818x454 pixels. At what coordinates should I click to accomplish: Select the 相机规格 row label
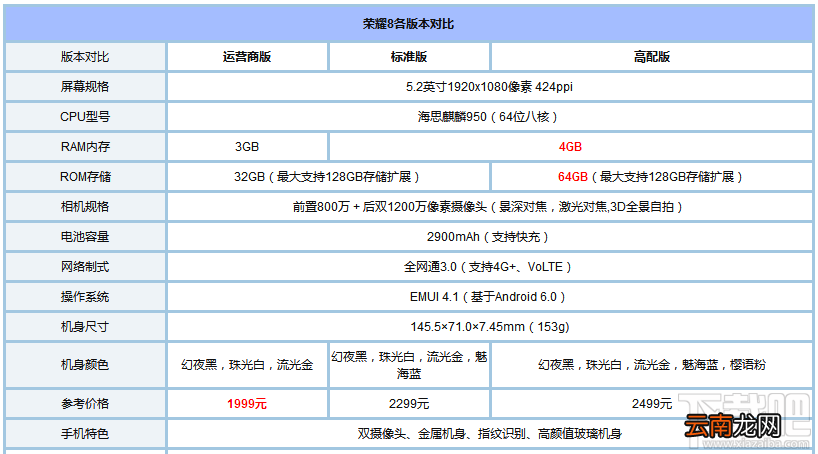(x=85, y=207)
